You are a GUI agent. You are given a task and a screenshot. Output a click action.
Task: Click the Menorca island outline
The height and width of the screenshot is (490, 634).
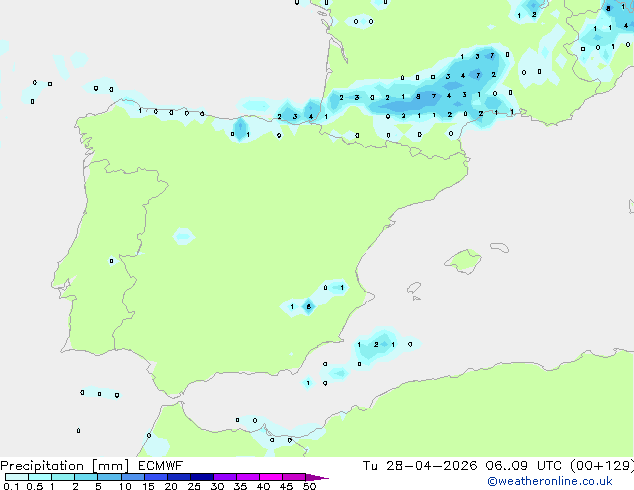pyautogui.click(x=499, y=247)
